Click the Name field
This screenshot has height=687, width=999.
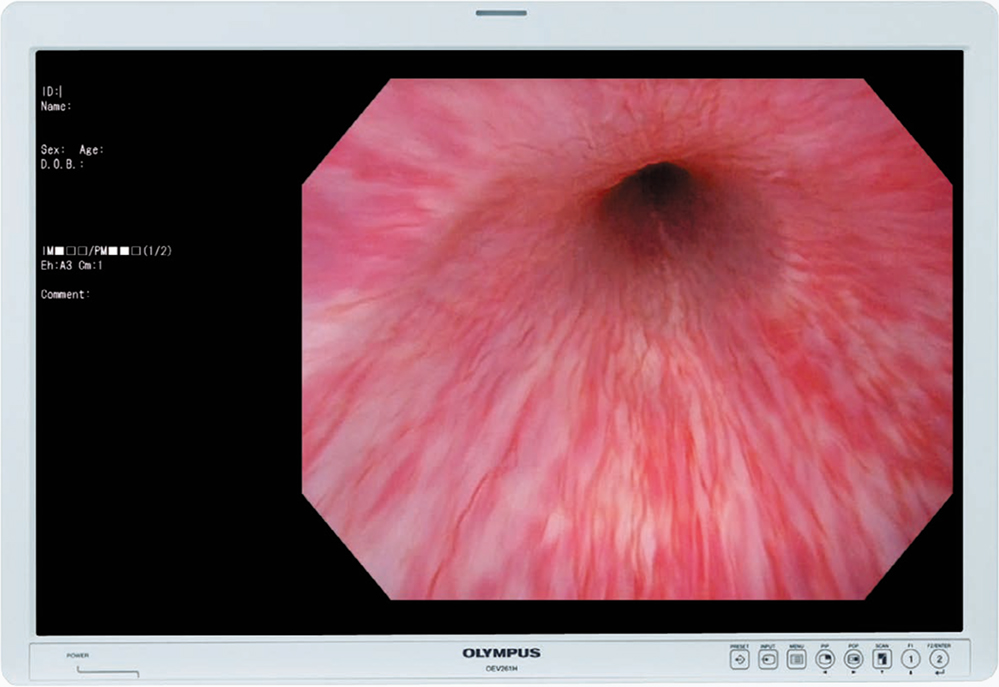click(x=56, y=105)
